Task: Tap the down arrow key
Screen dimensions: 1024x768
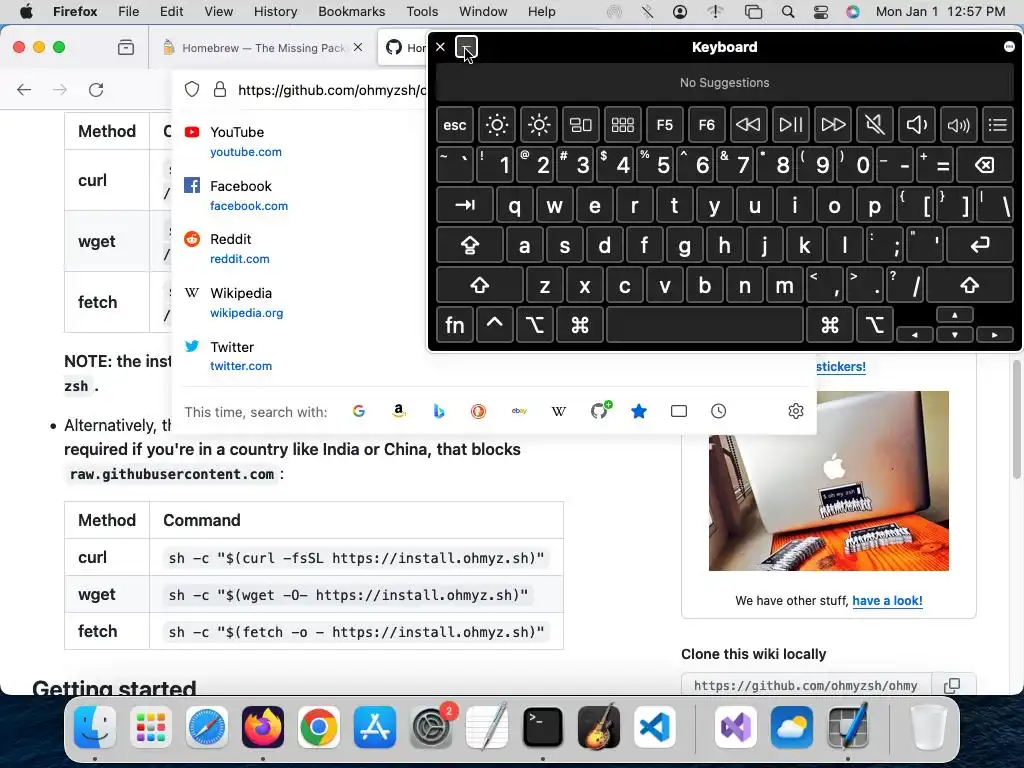Action: pyautogui.click(x=955, y=335)
